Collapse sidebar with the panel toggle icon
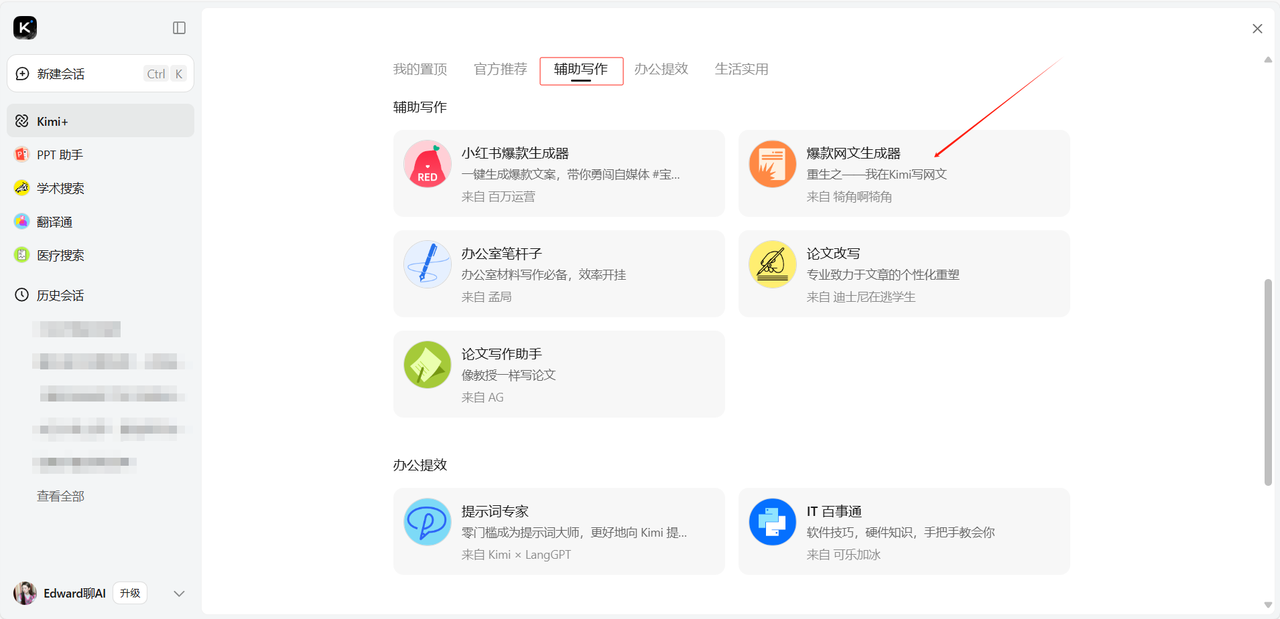The width and height of the screenshot is (1280, 619). coord(179,28)
